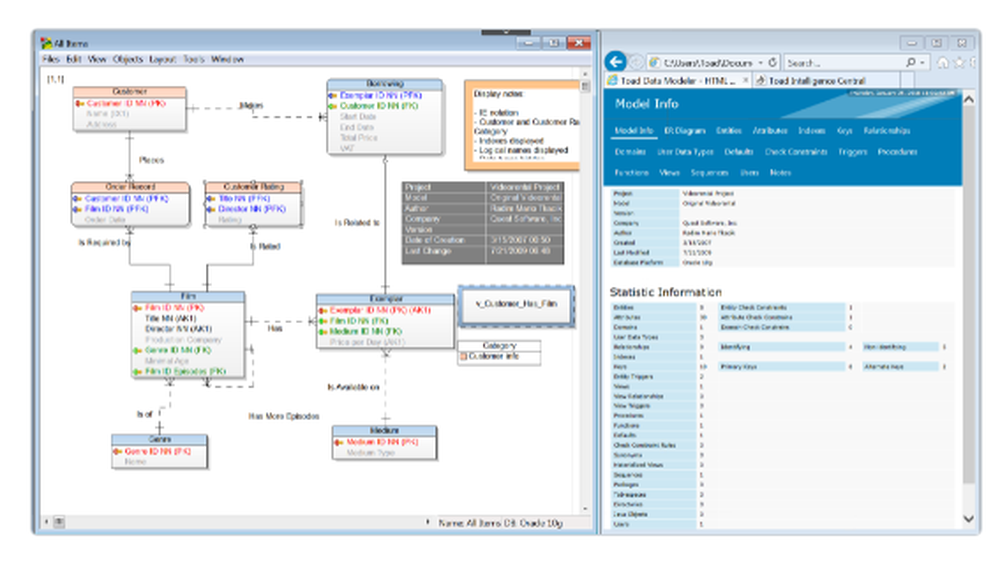1000x564 pixels.
Task: Click the 'Is Available on' relationship label
Action: (353, 387)
